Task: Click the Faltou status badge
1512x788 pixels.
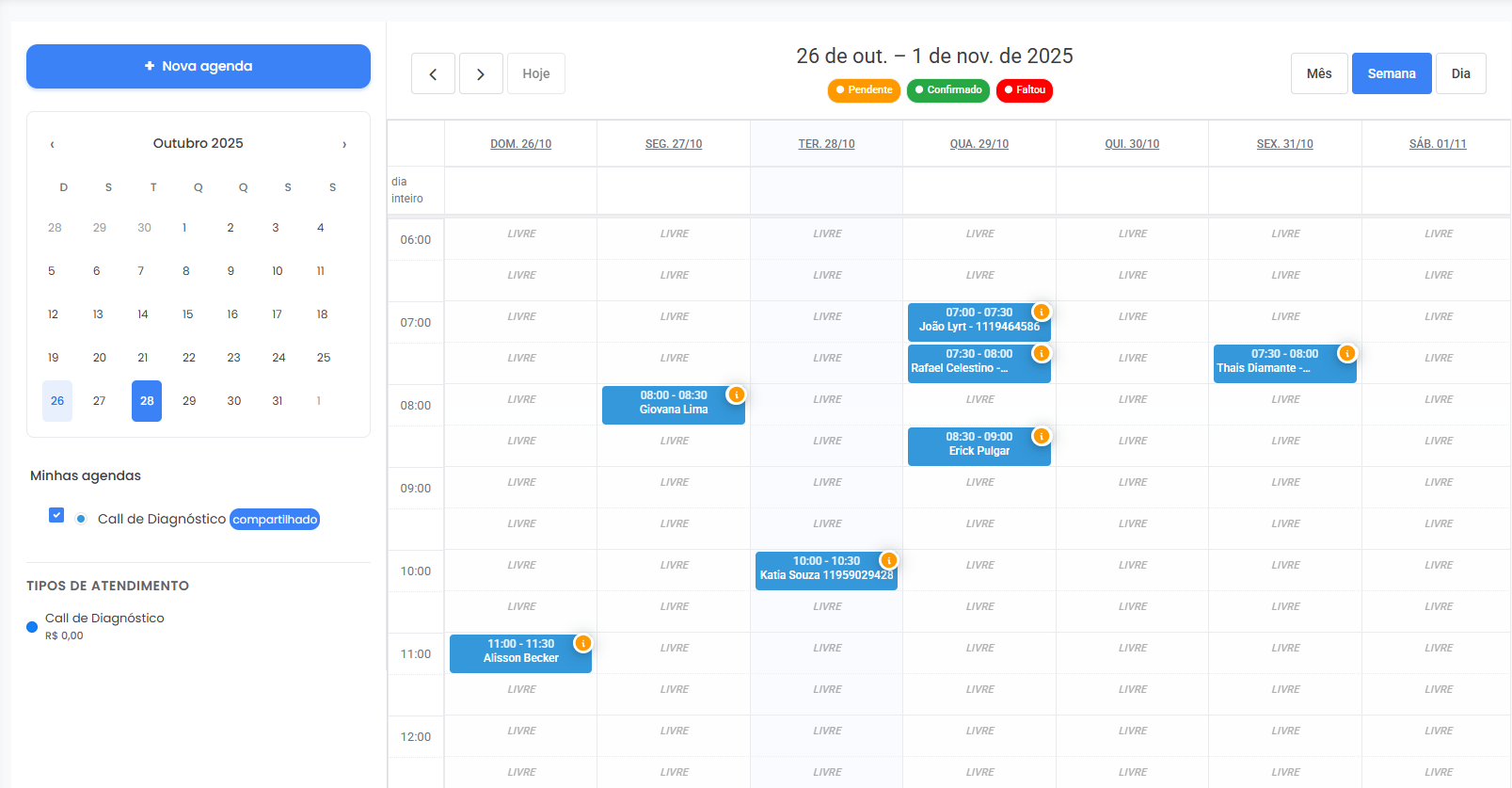Action: tap(1025, 90)
